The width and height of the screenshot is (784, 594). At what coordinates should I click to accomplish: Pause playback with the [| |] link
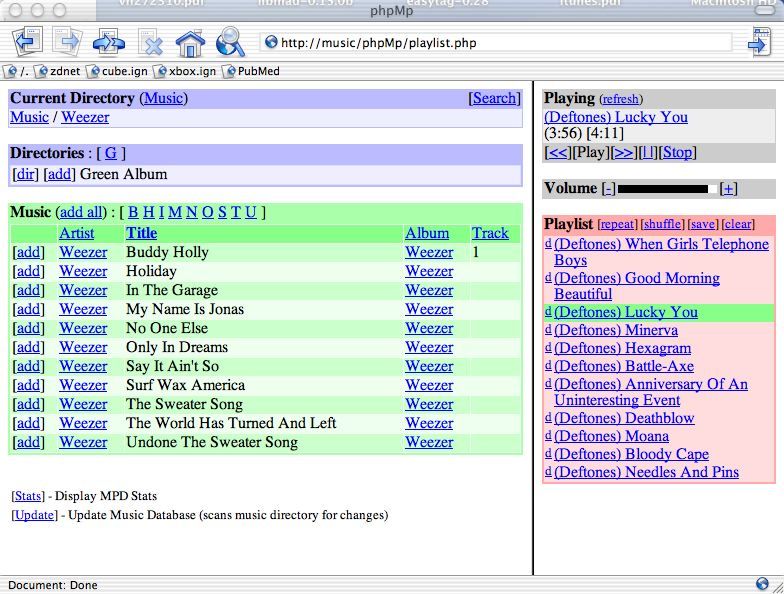pos(648,152)
